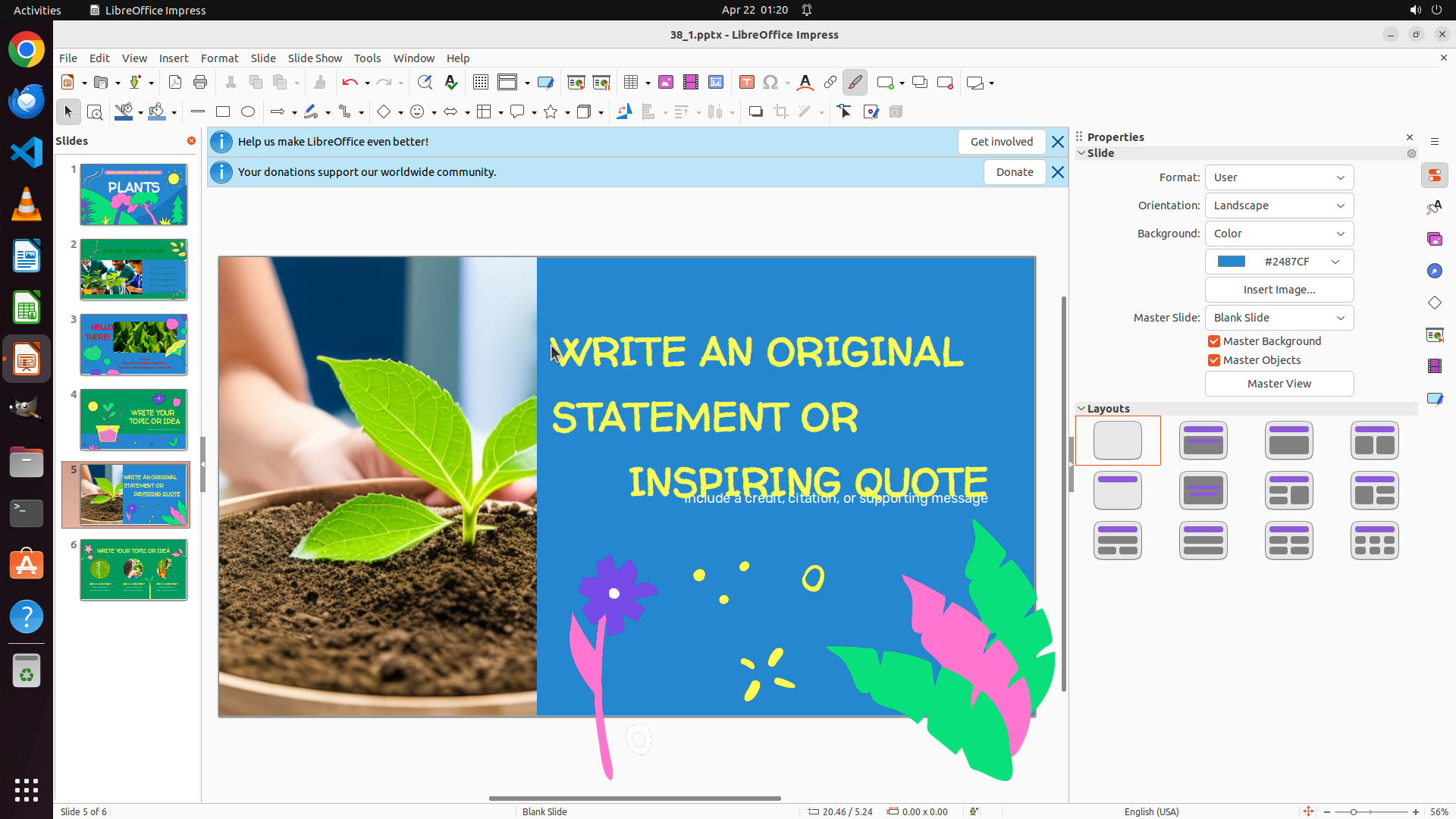The width and height of the screenshot is (1456, 819).
Task: Open the Slide Show menu
Action: [315, 58]
